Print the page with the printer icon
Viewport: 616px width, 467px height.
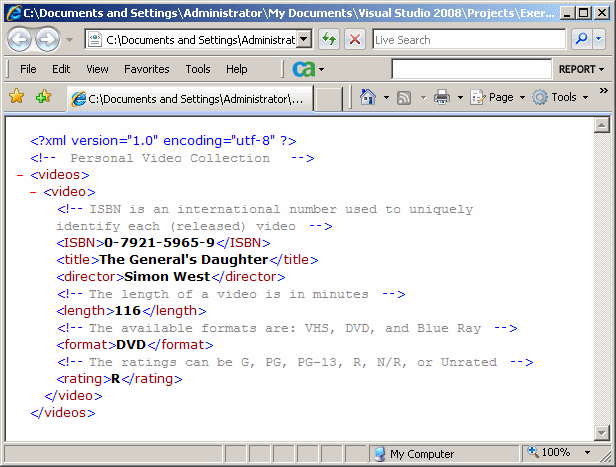pos(442,97)
